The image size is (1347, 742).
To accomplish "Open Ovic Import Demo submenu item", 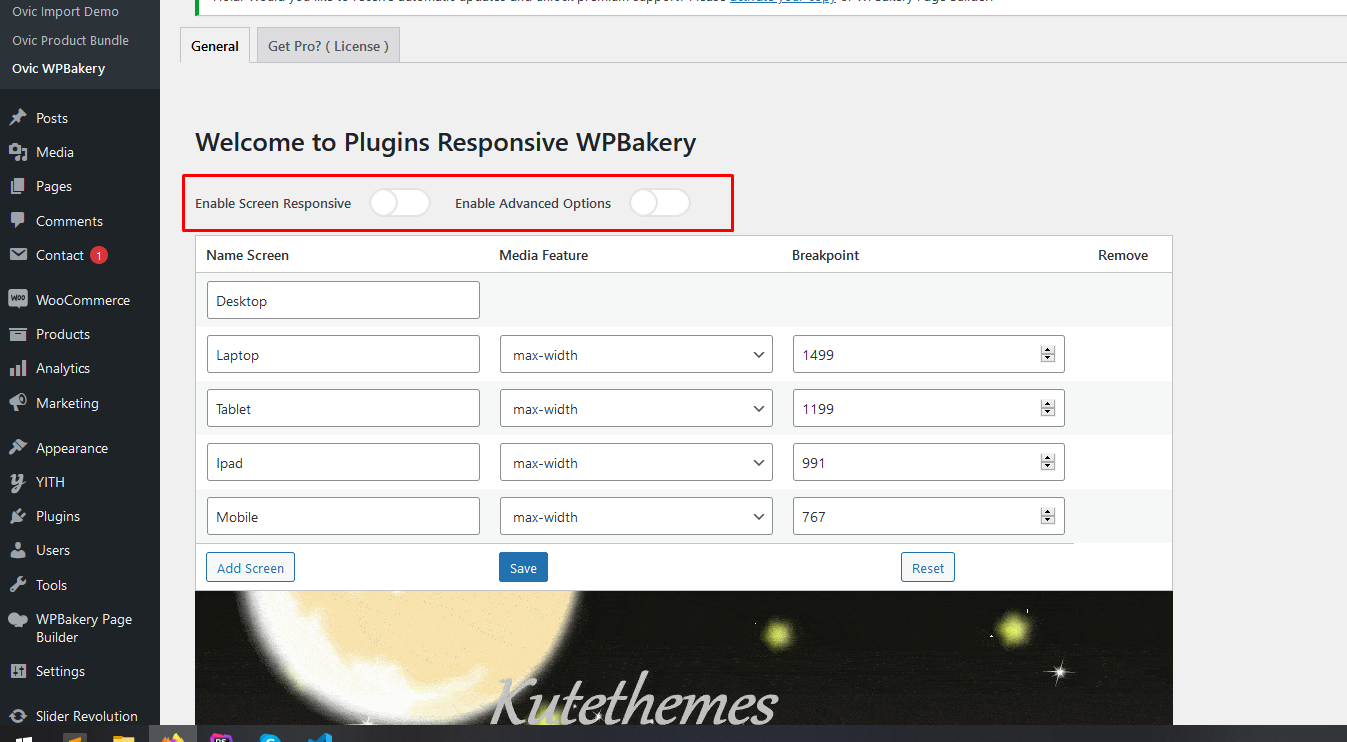I will (x=65, y=12).
